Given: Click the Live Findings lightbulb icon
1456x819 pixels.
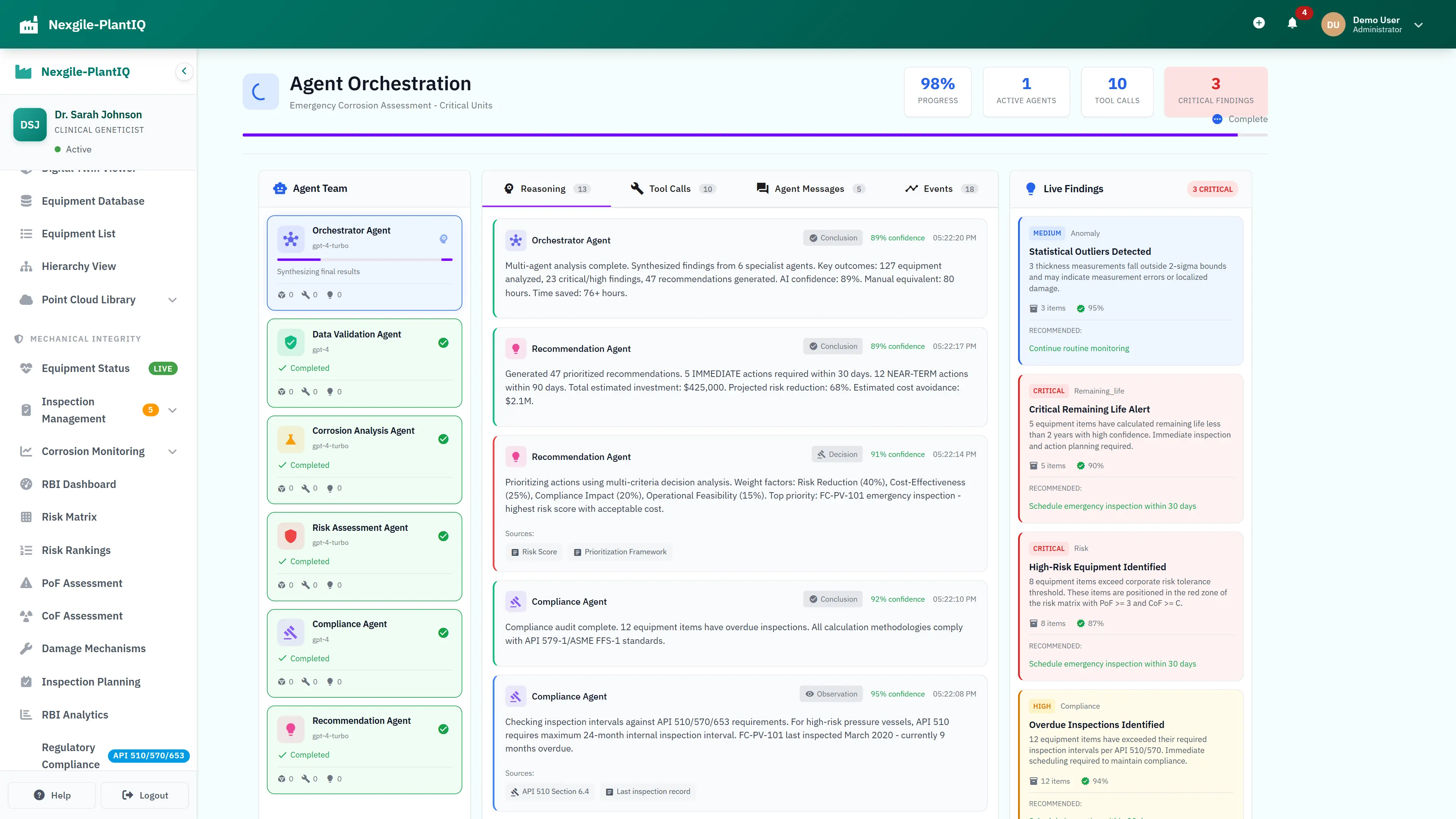Looking at the screenshot, I should coord(1031,188).
